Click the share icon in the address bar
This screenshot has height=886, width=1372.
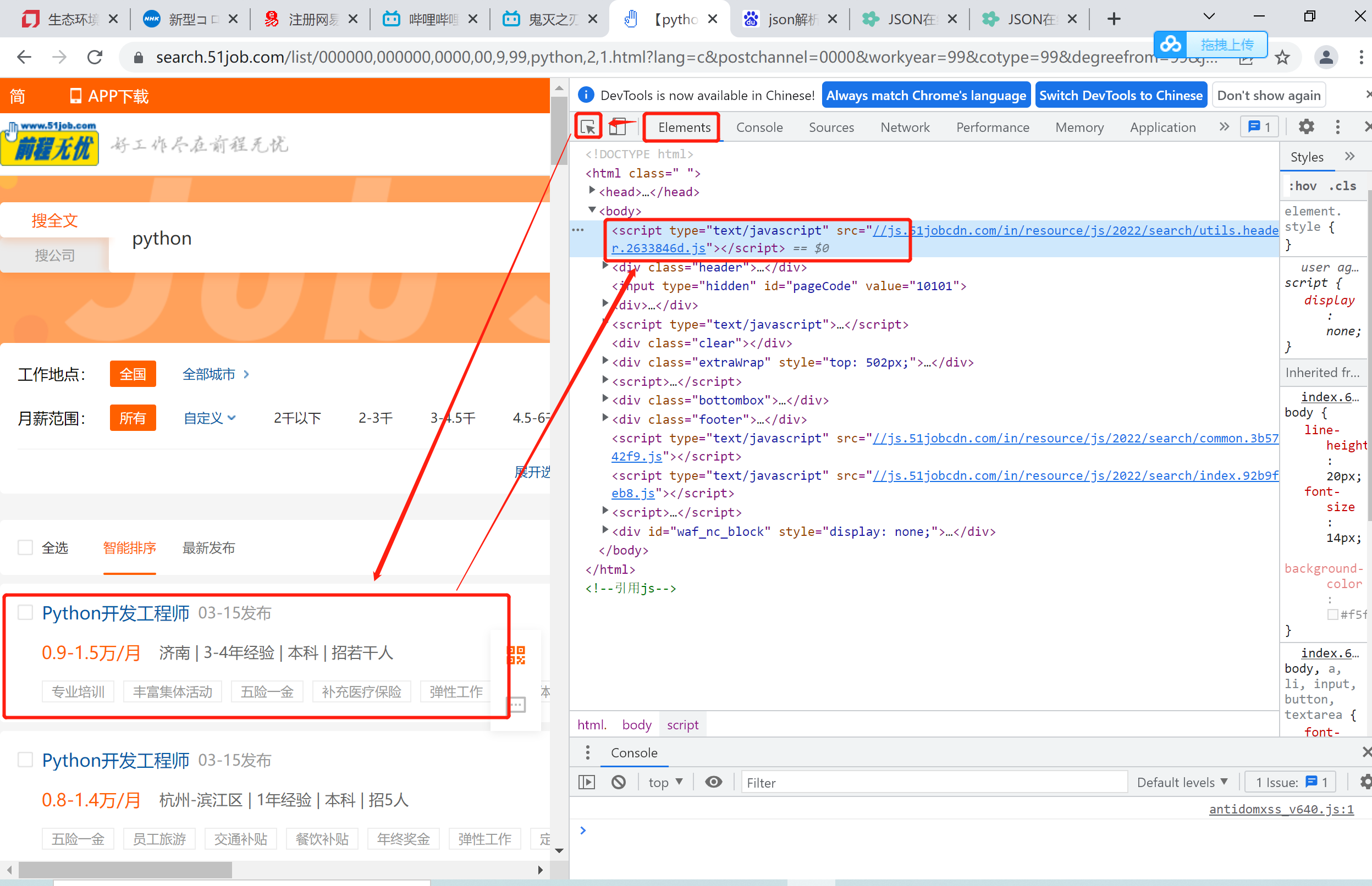point(1247,60)
